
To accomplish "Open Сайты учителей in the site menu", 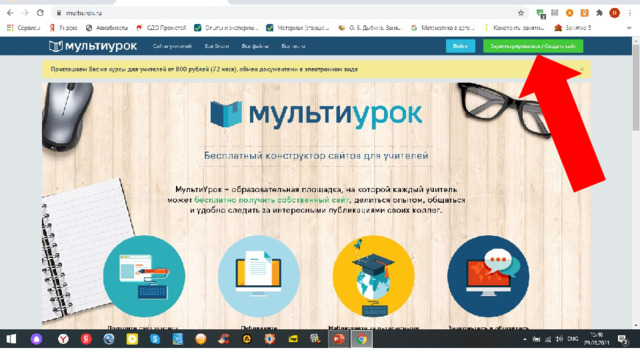I will point(172,46).
